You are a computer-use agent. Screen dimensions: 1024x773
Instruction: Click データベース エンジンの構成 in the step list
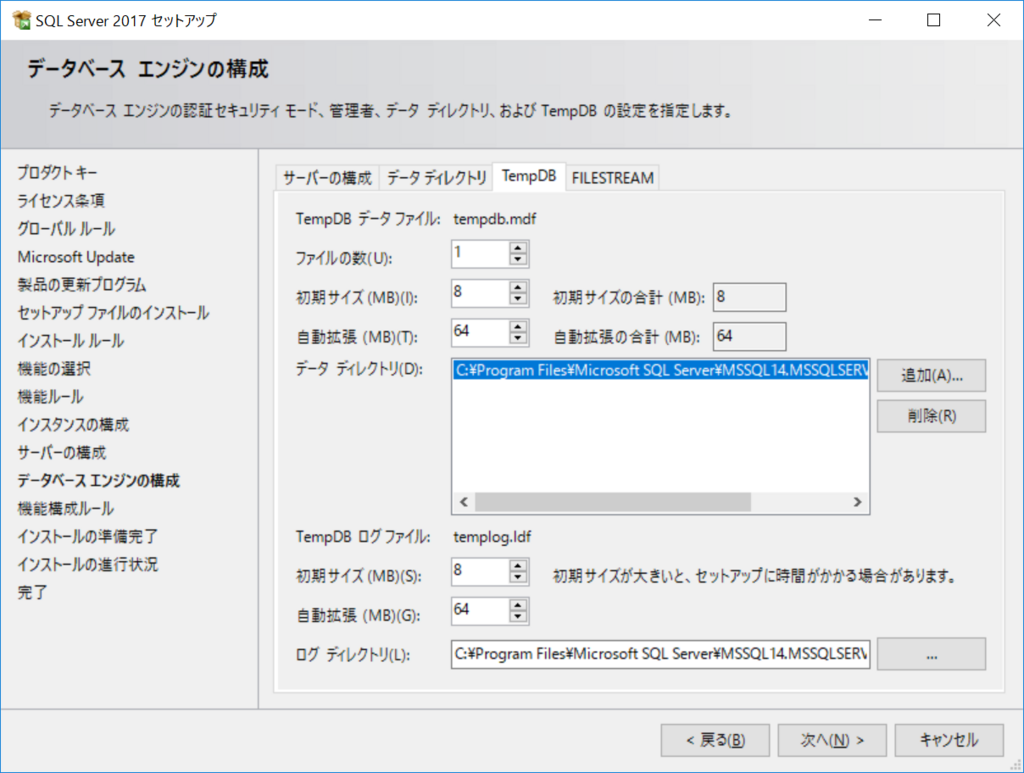pyautogui.click(x=98, y=481)
